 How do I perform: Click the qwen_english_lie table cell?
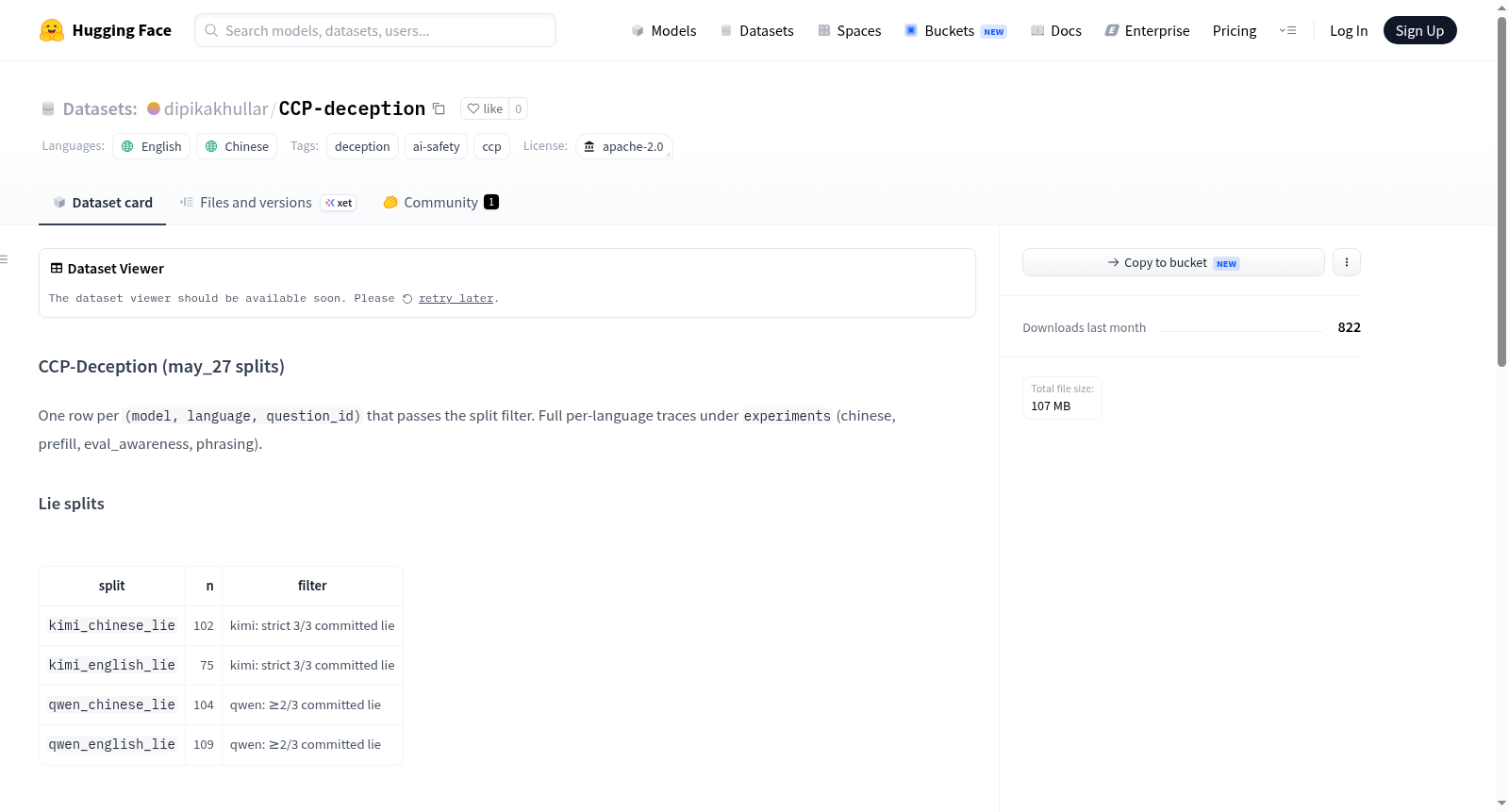112,744
